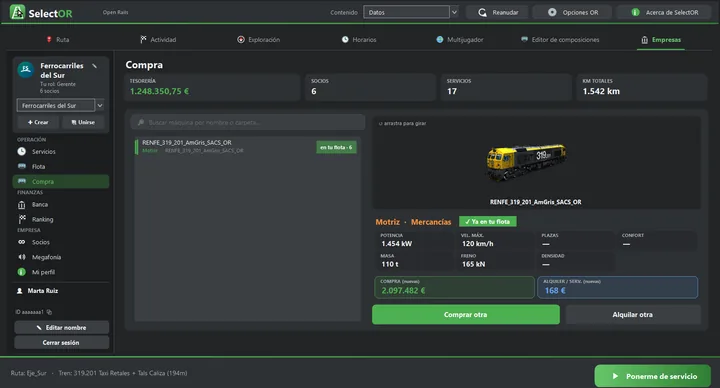Click the Multijugador globe icon
This screenshot has height=388, width=720.
(439, 39)
